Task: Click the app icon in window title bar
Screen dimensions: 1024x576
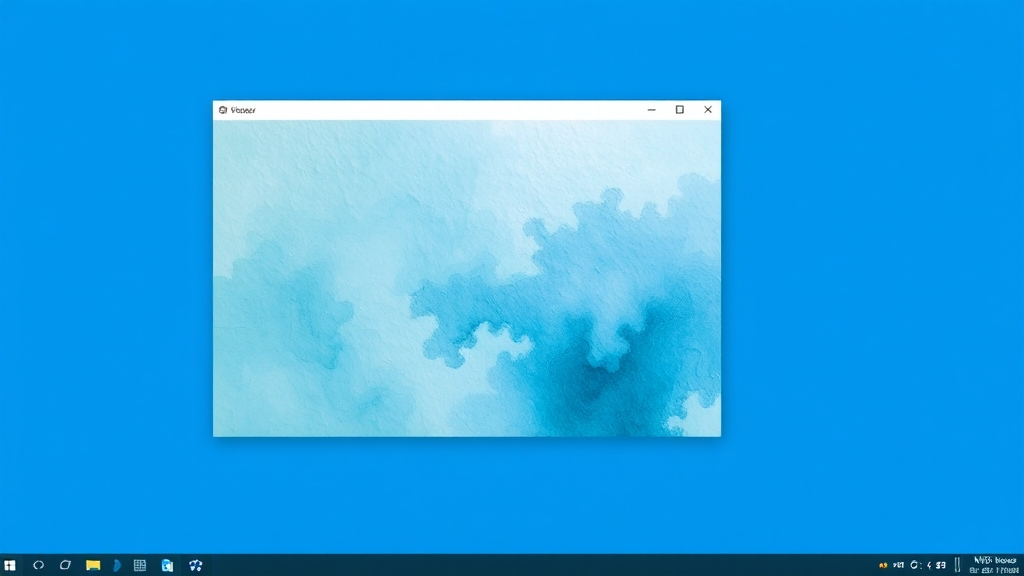Action: (x=223, y=110)
